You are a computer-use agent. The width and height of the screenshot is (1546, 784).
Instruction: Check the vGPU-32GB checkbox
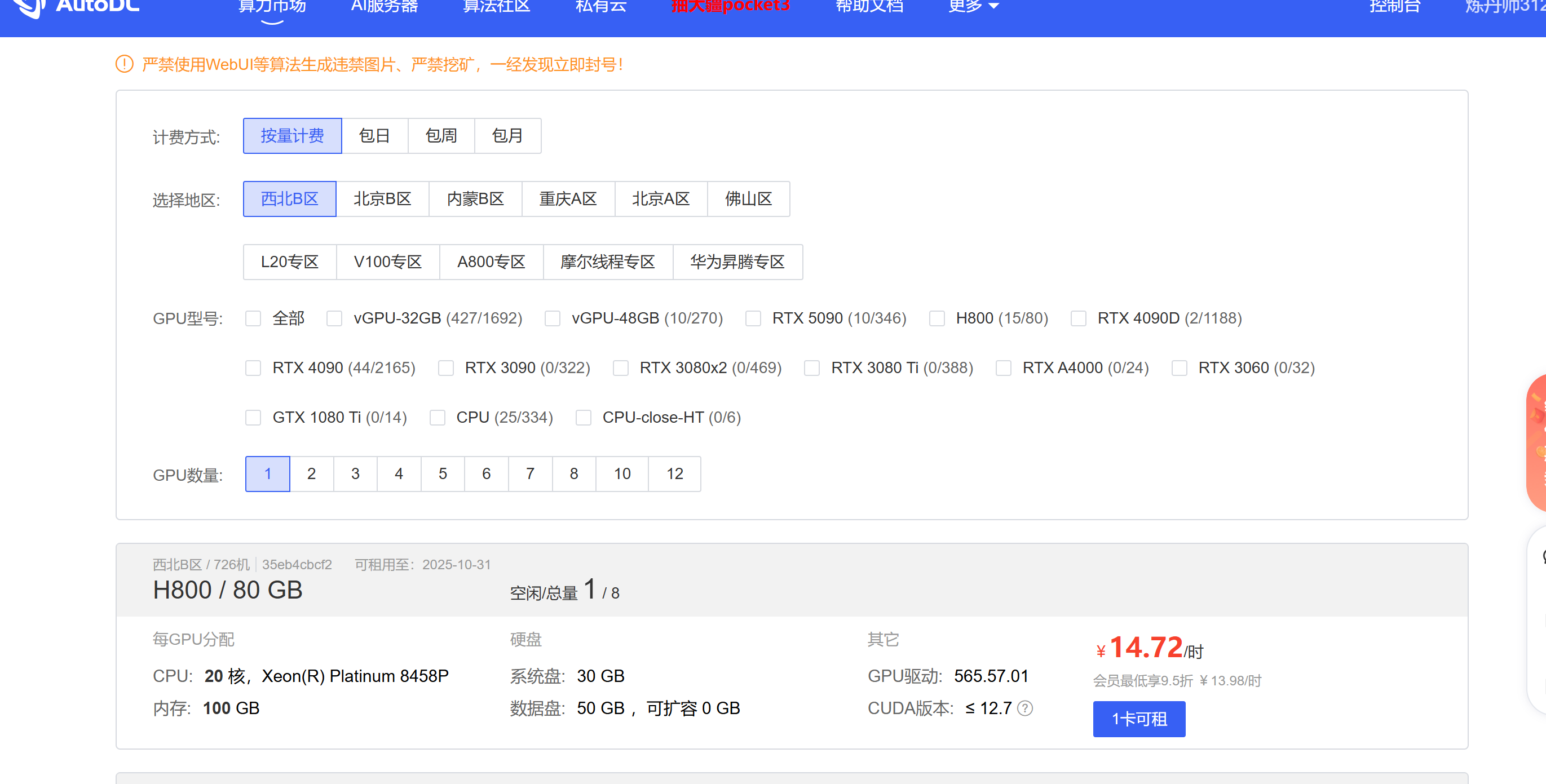point(334,318)
